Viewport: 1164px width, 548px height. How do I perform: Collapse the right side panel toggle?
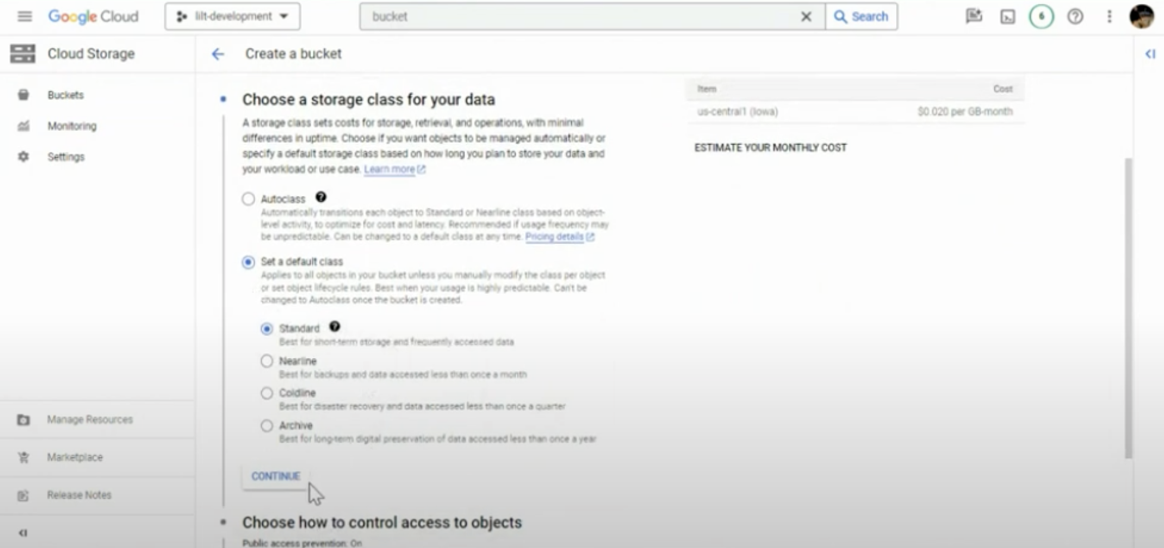[1150, 53]
